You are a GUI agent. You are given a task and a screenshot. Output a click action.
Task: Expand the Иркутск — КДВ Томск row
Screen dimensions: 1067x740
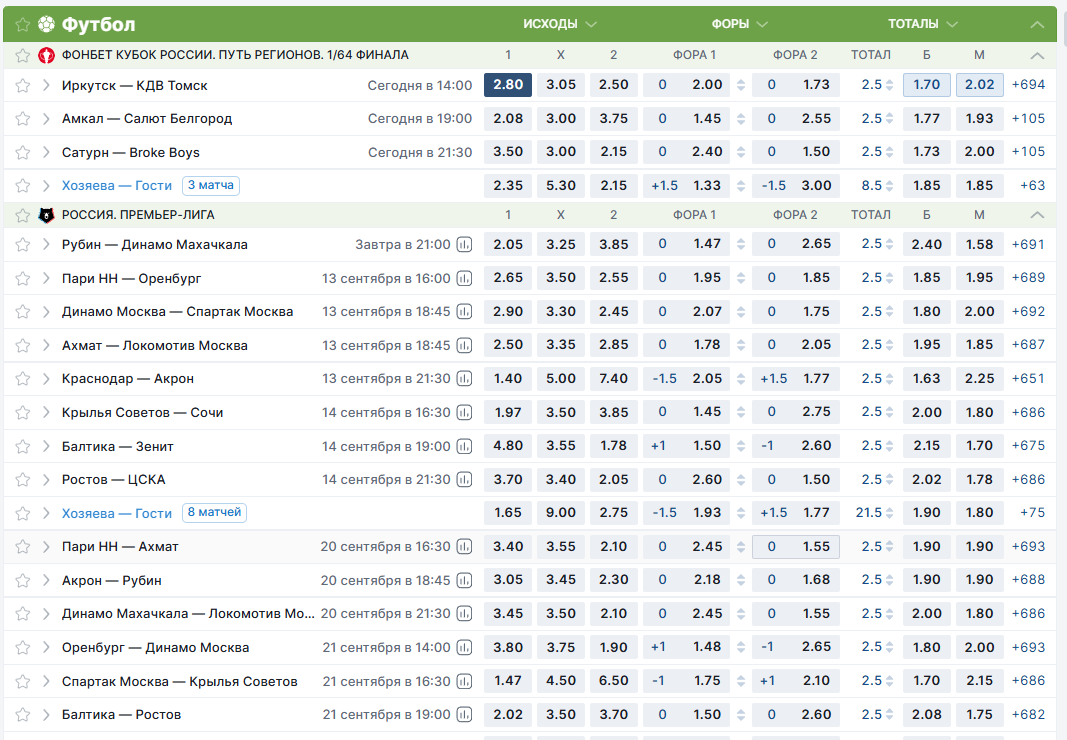click(46, 85)
